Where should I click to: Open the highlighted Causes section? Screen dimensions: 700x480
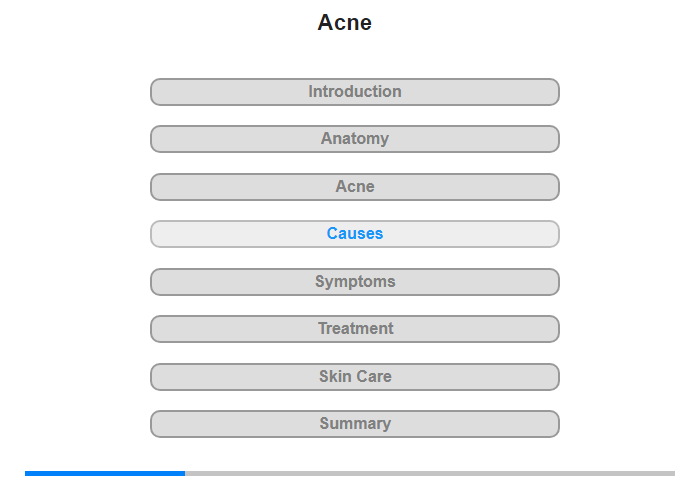354,234
